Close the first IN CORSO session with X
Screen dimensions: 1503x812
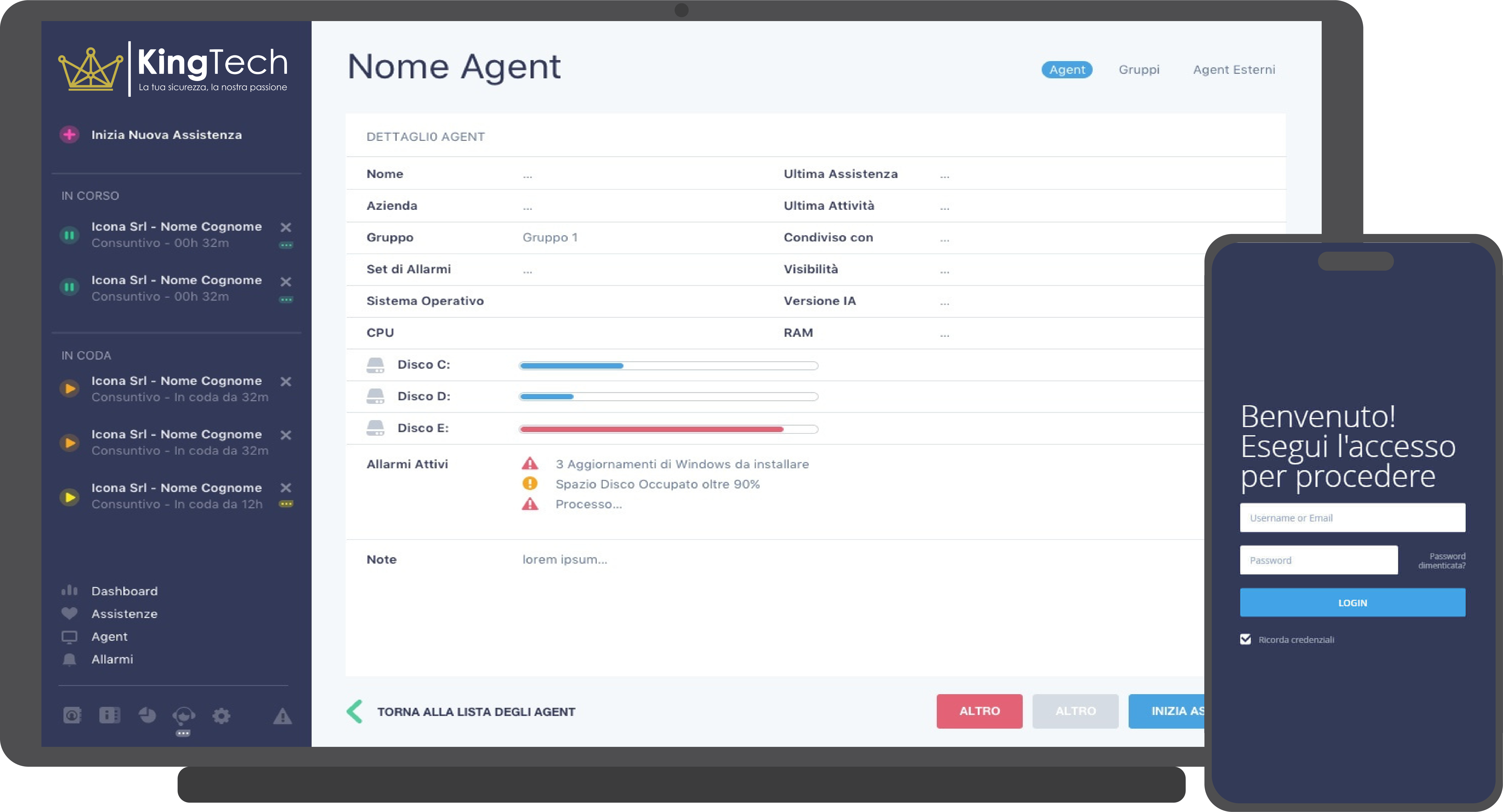286,228
